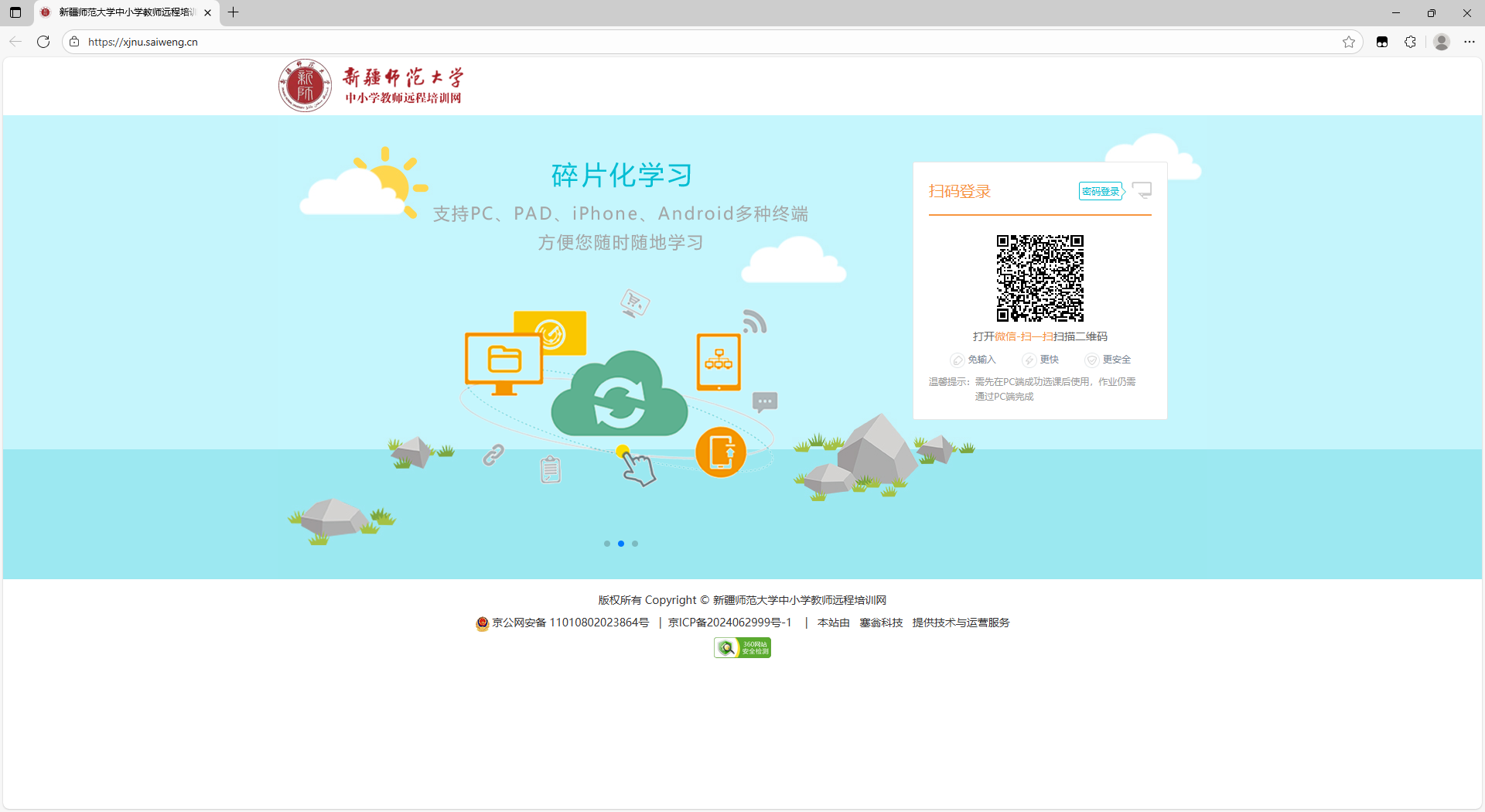Click the browser refresh button
This screenshot has height=812, width=1485.
pos(43,42)
